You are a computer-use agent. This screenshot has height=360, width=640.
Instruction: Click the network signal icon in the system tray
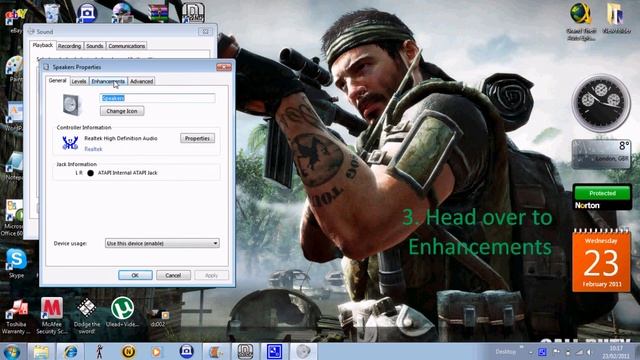click(x=579, y=352)
